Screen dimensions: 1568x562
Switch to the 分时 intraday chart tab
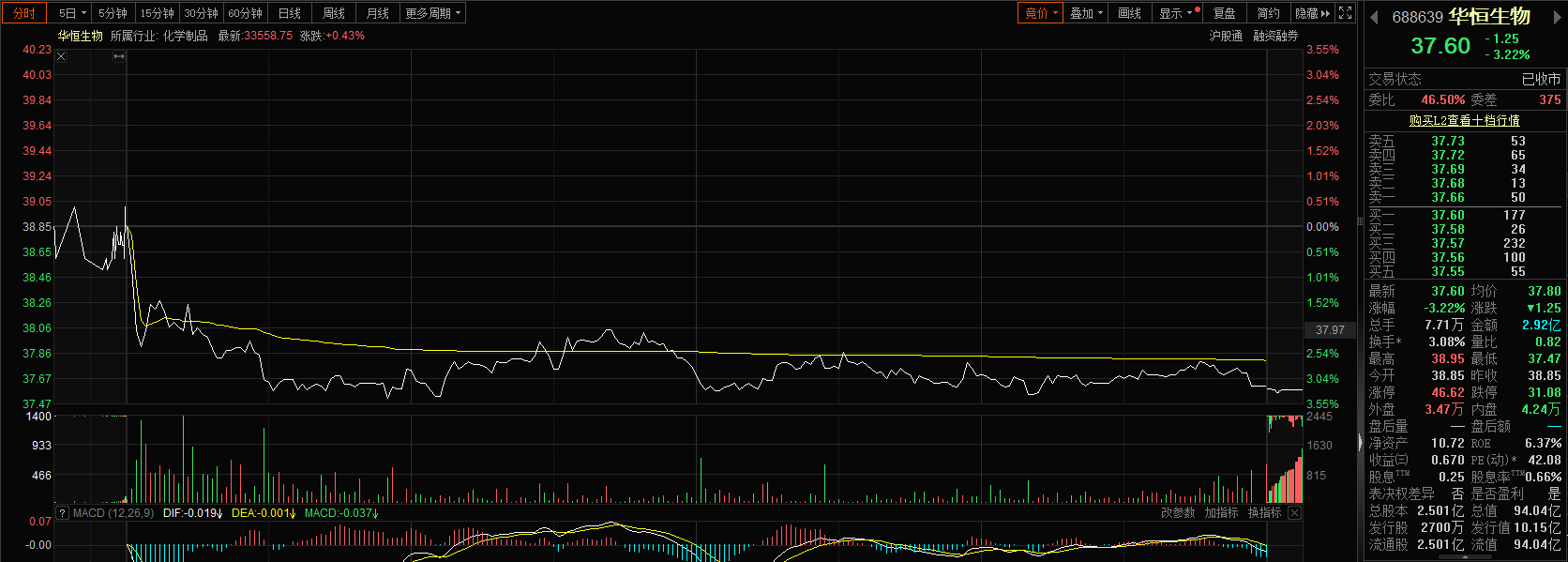pos(24,13)
